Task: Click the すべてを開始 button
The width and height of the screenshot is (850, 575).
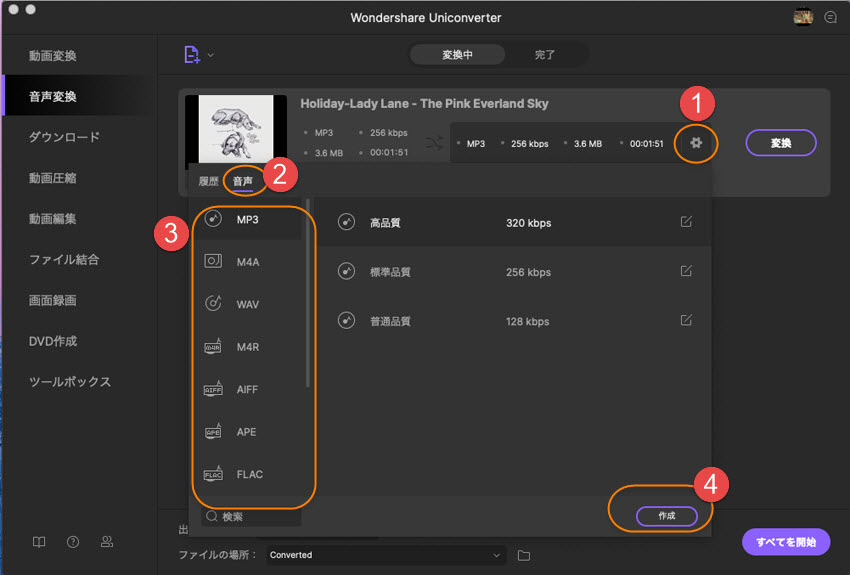Action: 786,542
